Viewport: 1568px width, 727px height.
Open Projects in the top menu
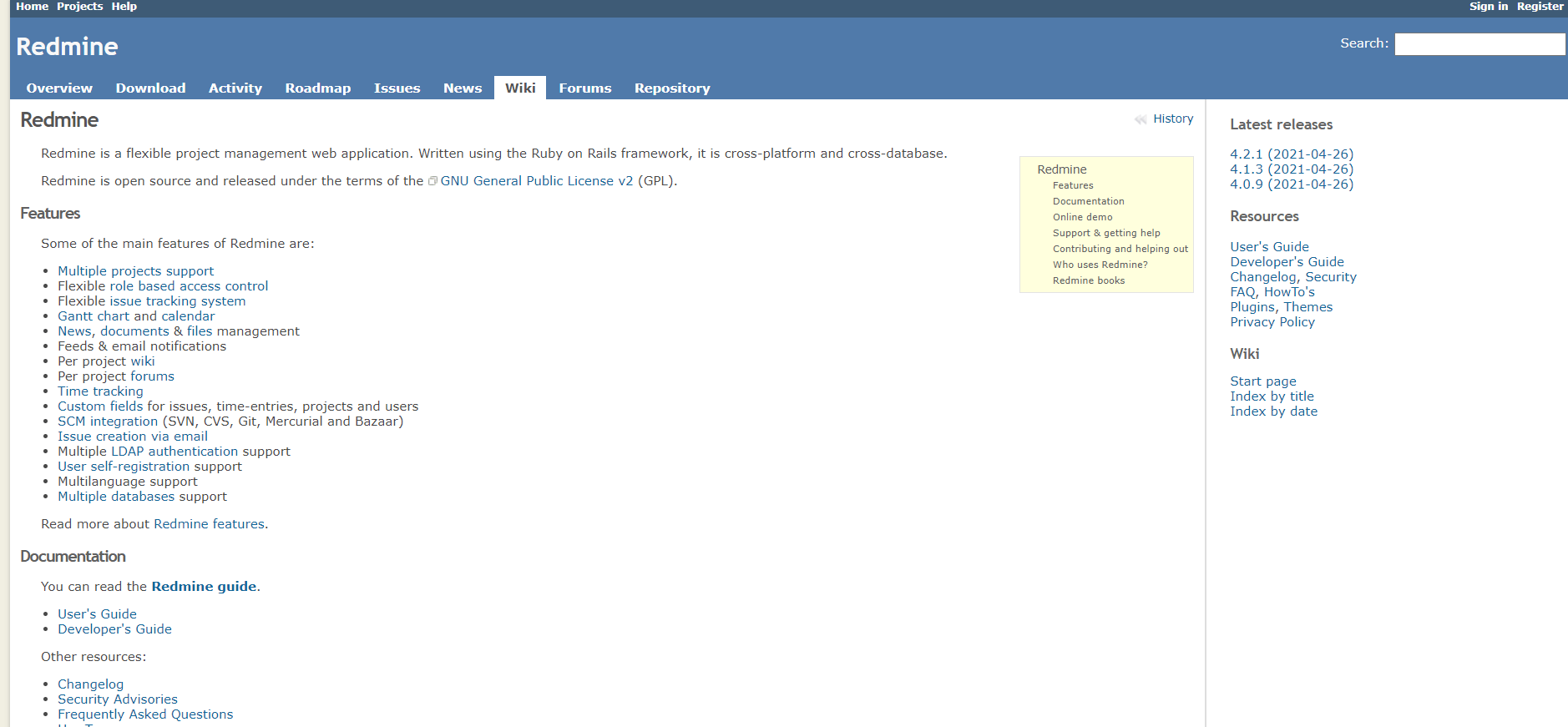(x=80, y=7)
